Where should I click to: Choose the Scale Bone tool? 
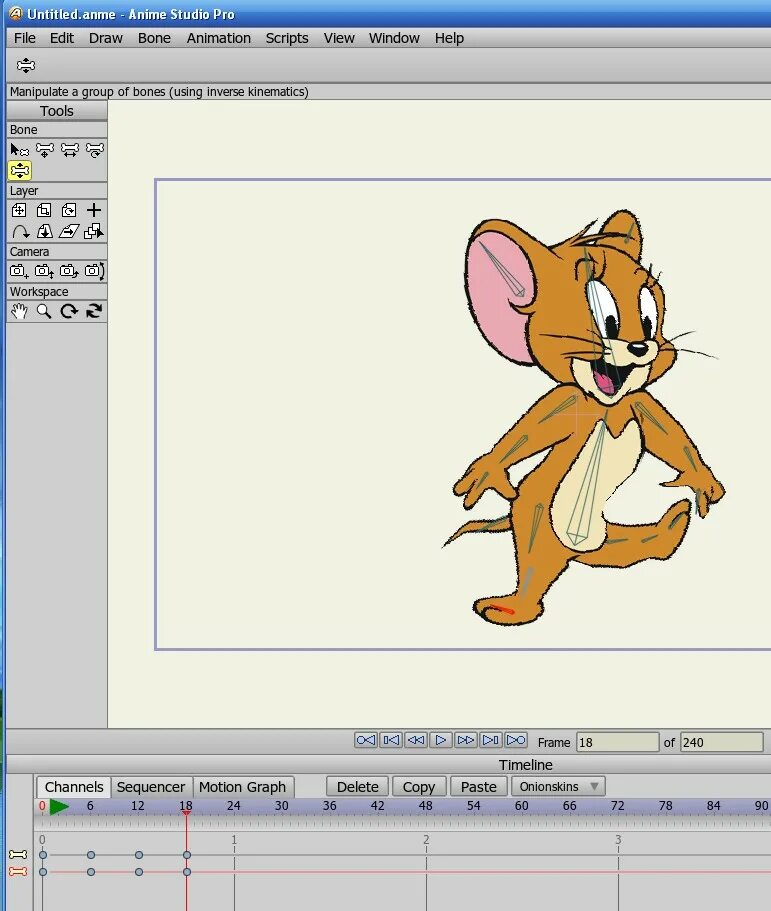coord(69,150)
